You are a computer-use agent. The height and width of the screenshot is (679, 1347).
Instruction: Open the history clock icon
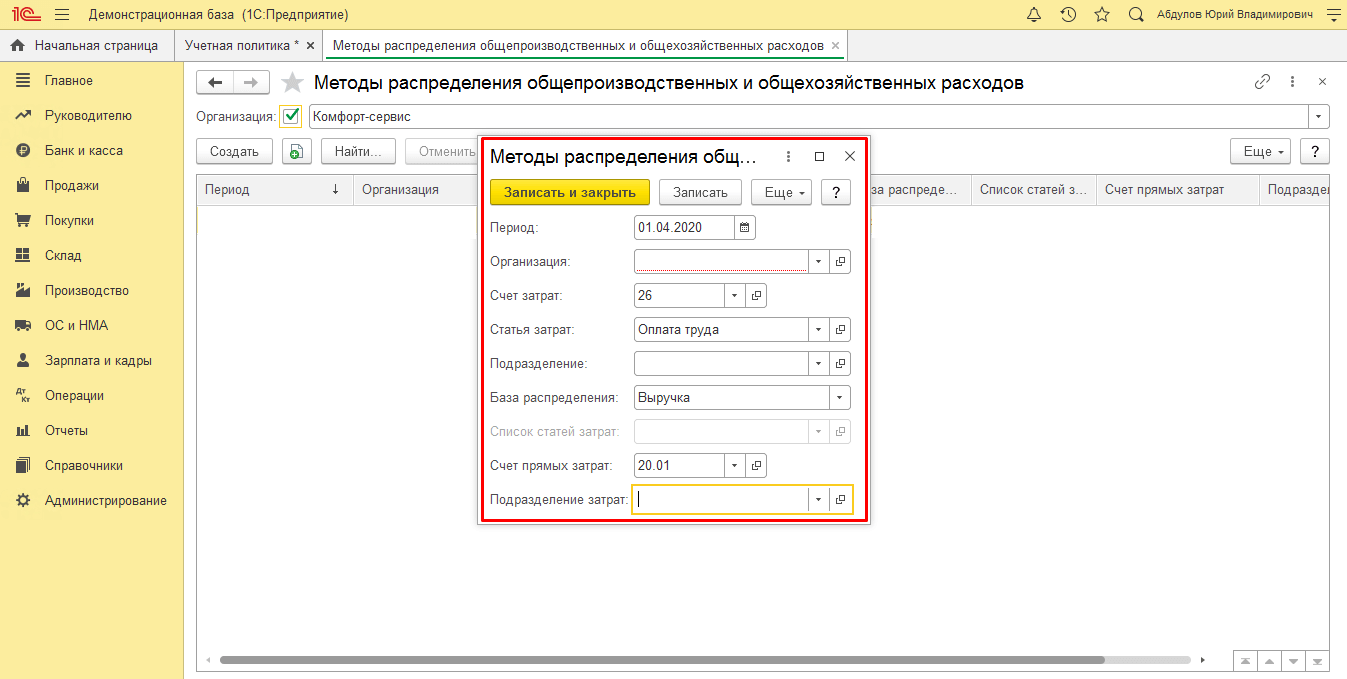[x=1068, y=15]
